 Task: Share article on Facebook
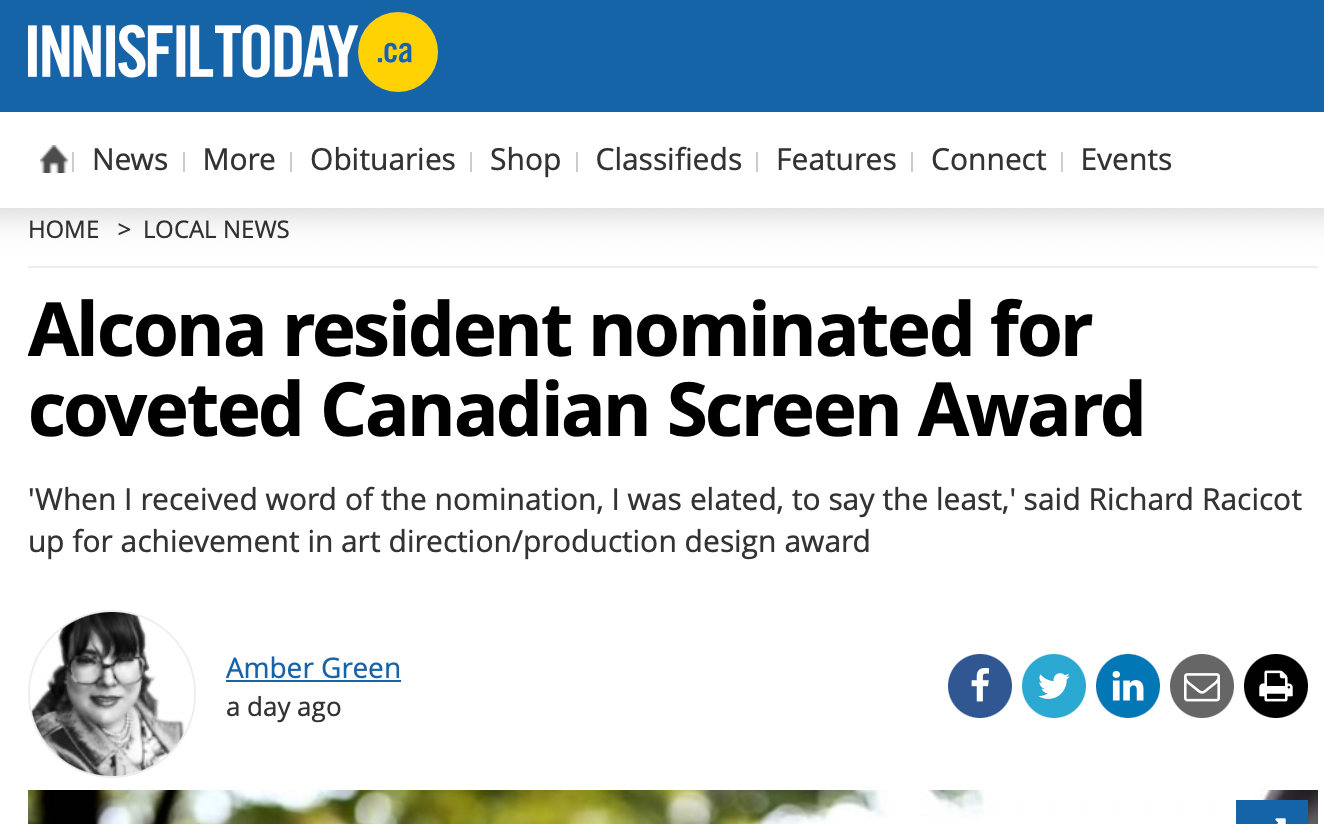point(980,686)
